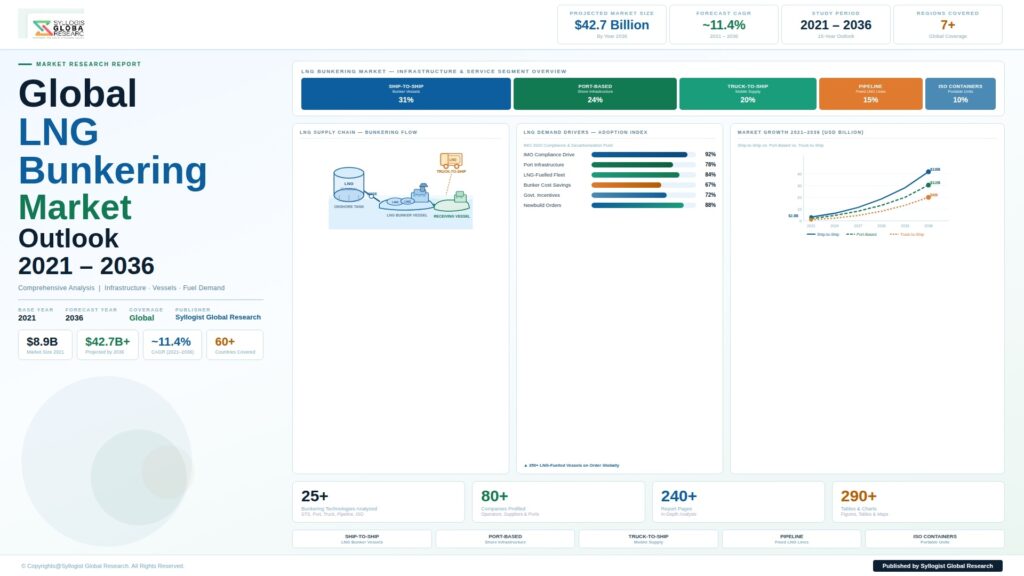Click the Truck-to-Ship chart legend marker
This screenshot has height=576, width=1024.
coord(894,234)
